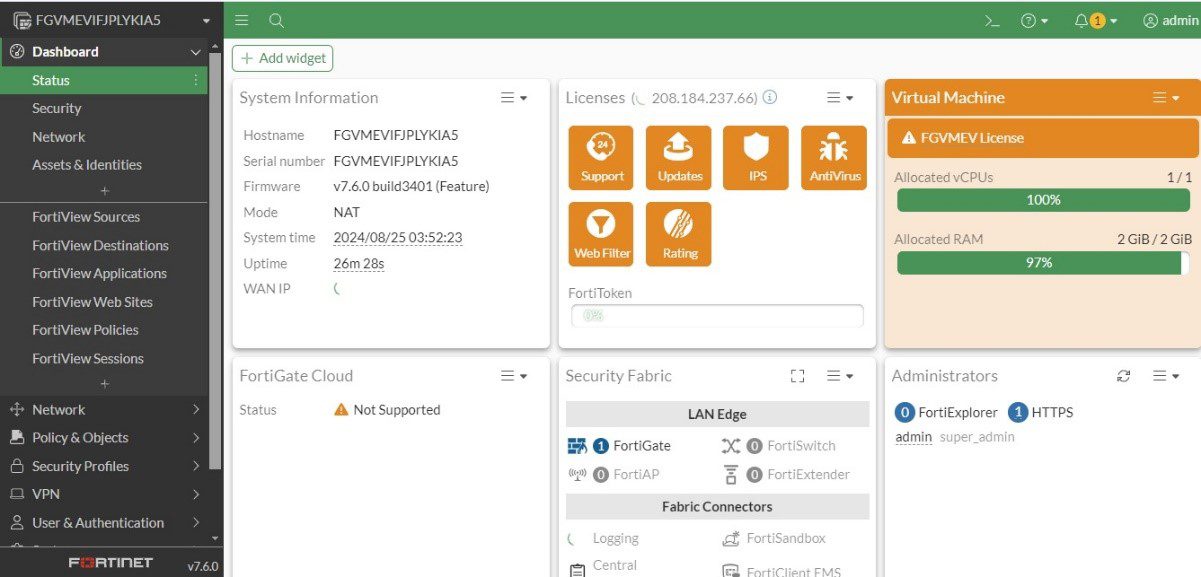
Task: Open the admin user menu
Action: pos(1170,21)
